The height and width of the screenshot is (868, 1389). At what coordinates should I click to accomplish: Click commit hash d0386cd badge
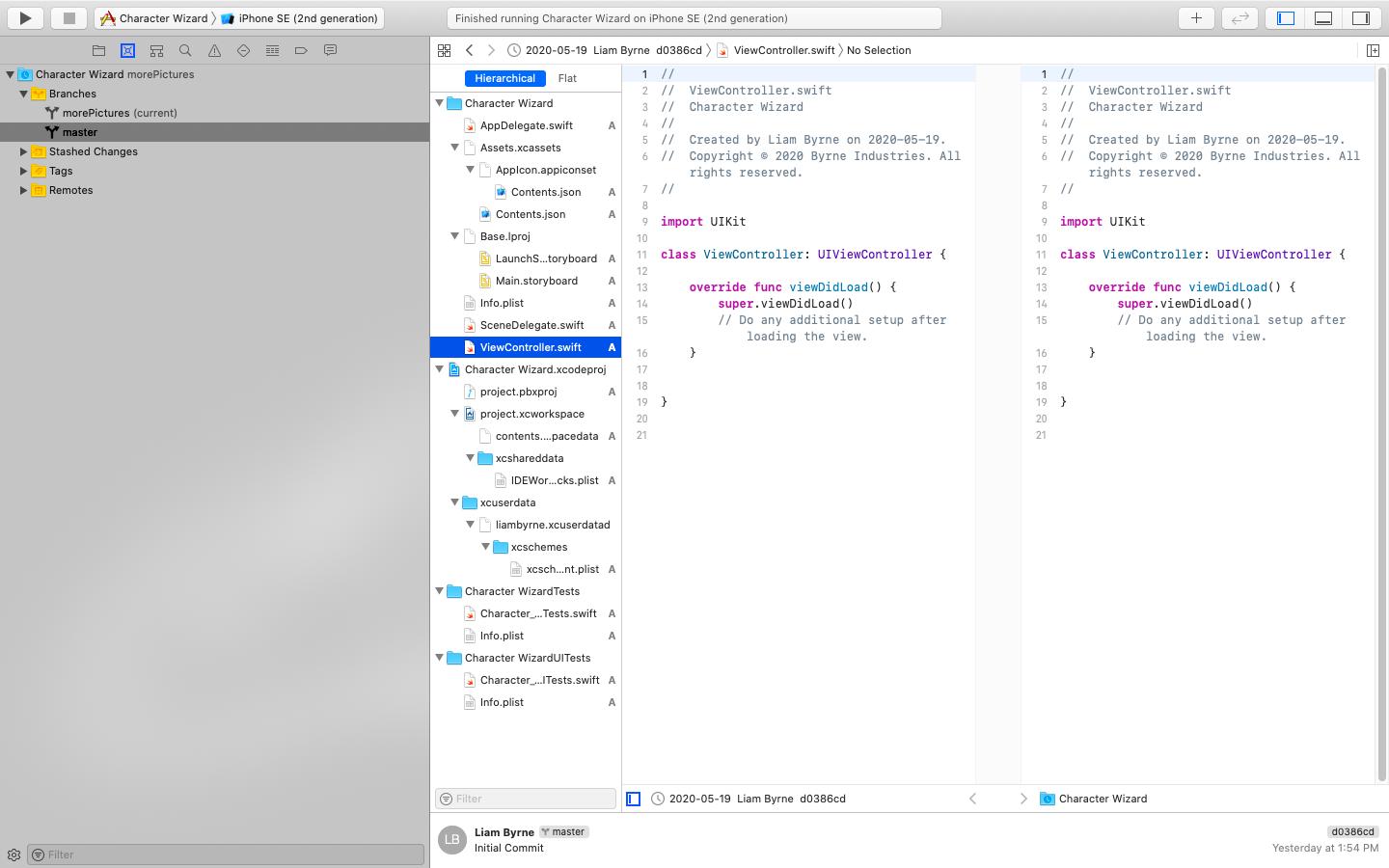1352,831
